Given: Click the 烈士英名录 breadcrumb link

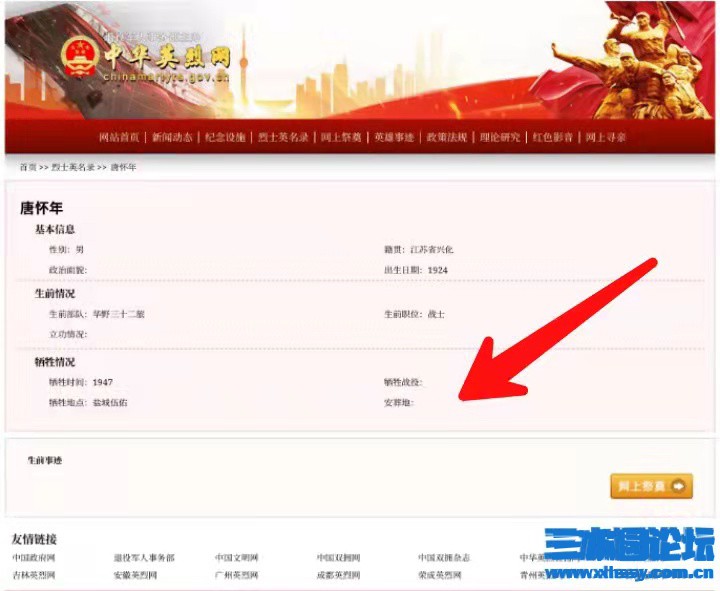Looking at the screenshot, I should pos(73,167).
